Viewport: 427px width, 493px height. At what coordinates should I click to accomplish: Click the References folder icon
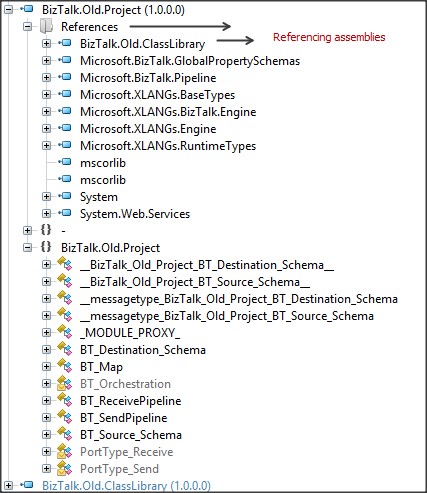coord(46,26)
